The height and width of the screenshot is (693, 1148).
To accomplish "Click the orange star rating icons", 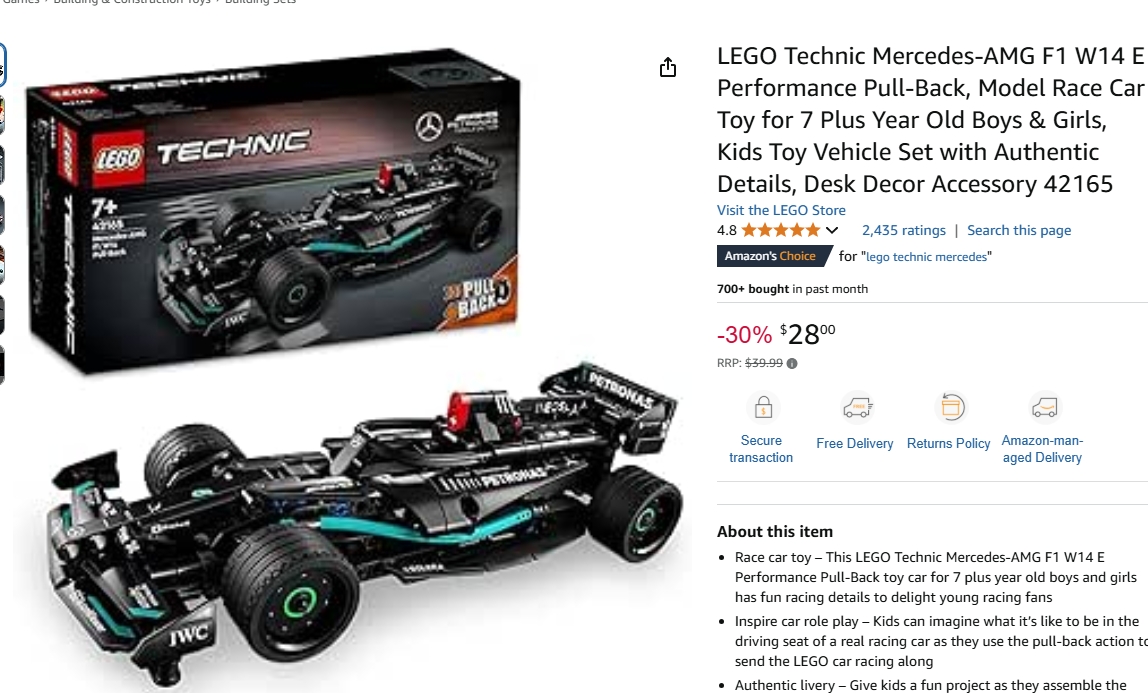I will (780, 231).
